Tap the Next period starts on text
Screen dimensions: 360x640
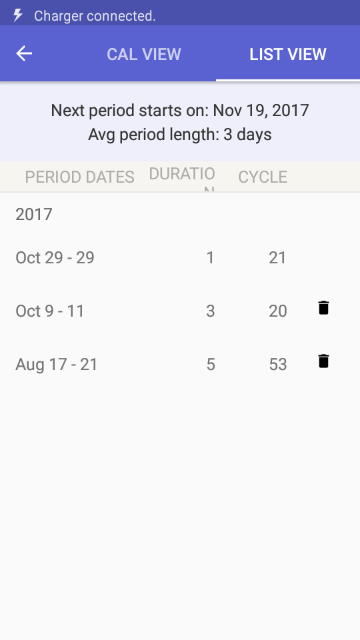[x=180, y=110]
